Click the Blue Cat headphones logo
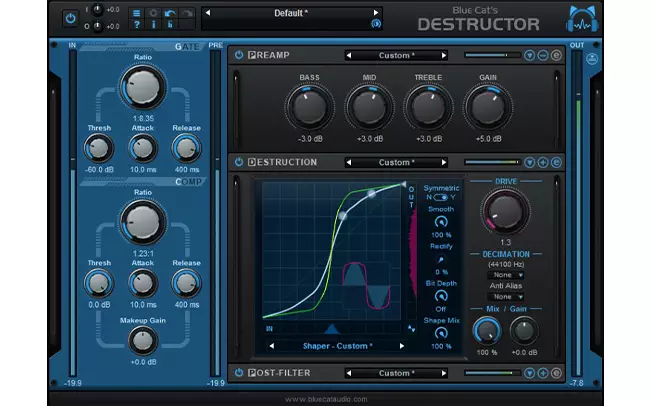Viewport: 650px width, 406px height. pos(582,19)
